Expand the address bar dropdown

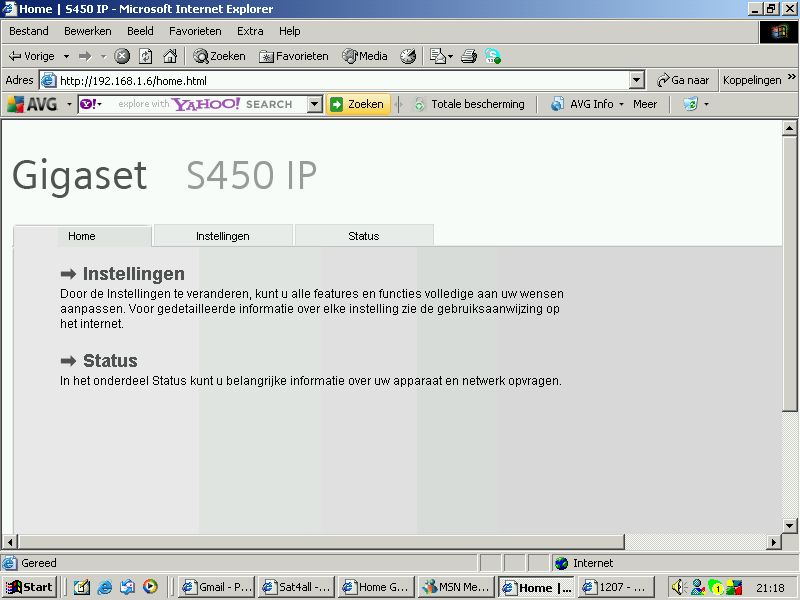636,81
